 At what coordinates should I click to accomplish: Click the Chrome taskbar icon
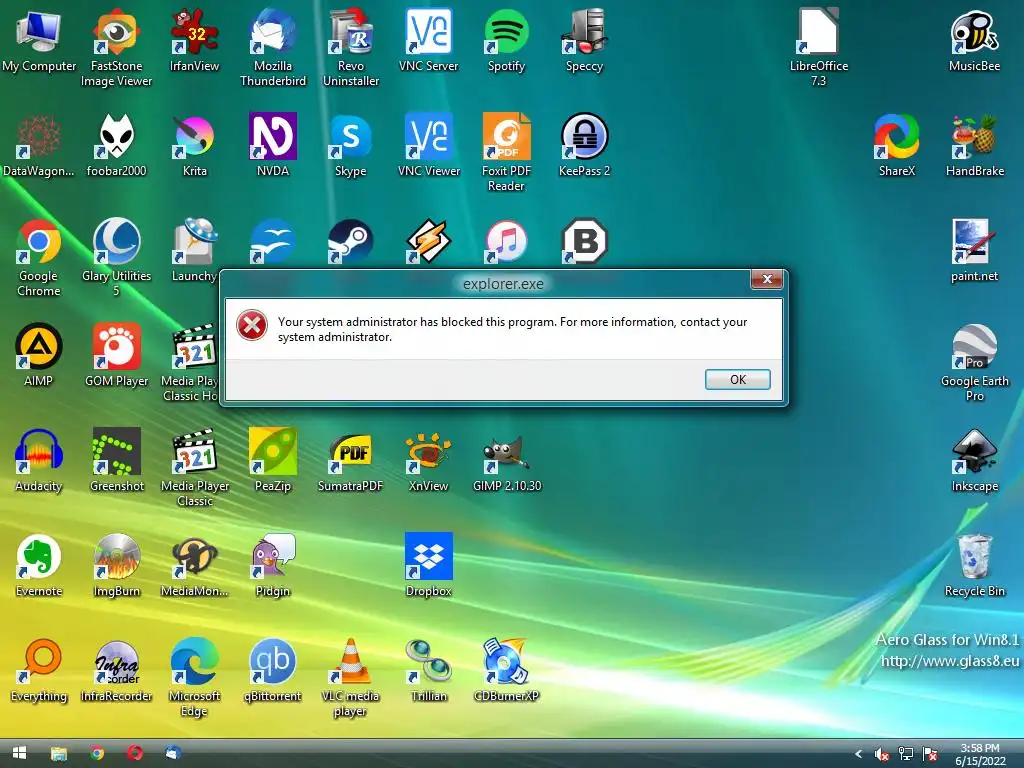pyautogui.click(x=97, y=753)
